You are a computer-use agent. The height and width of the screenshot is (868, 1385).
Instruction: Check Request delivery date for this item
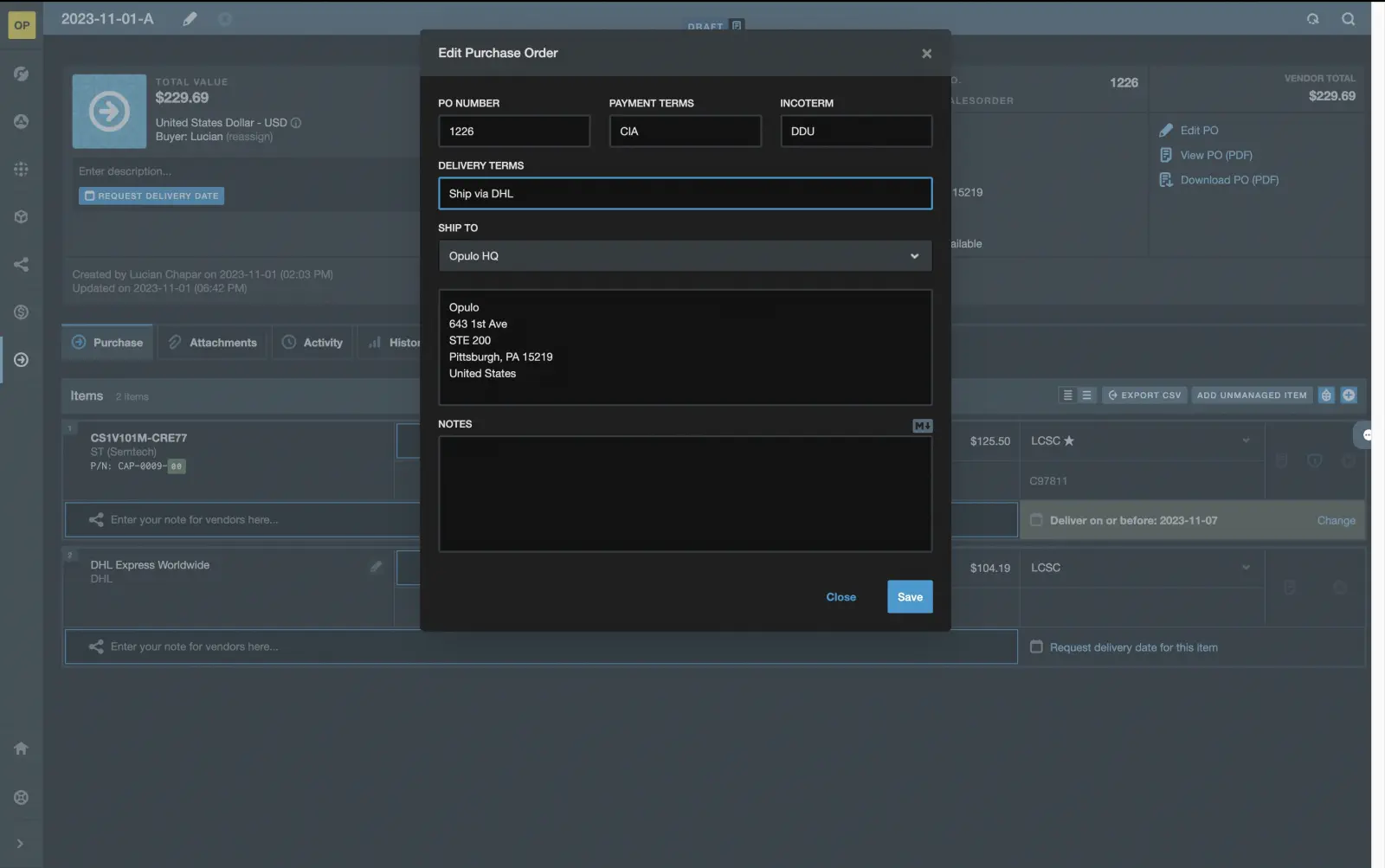1036,647
